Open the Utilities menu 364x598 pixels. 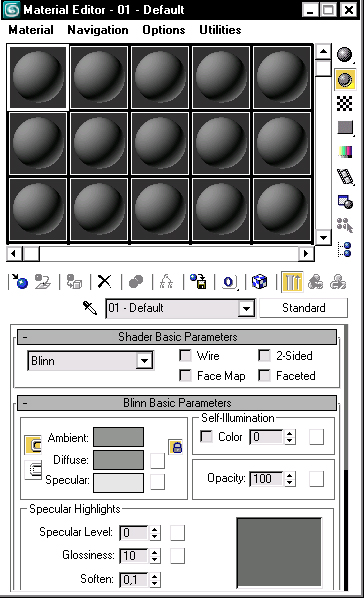point(220,30)
